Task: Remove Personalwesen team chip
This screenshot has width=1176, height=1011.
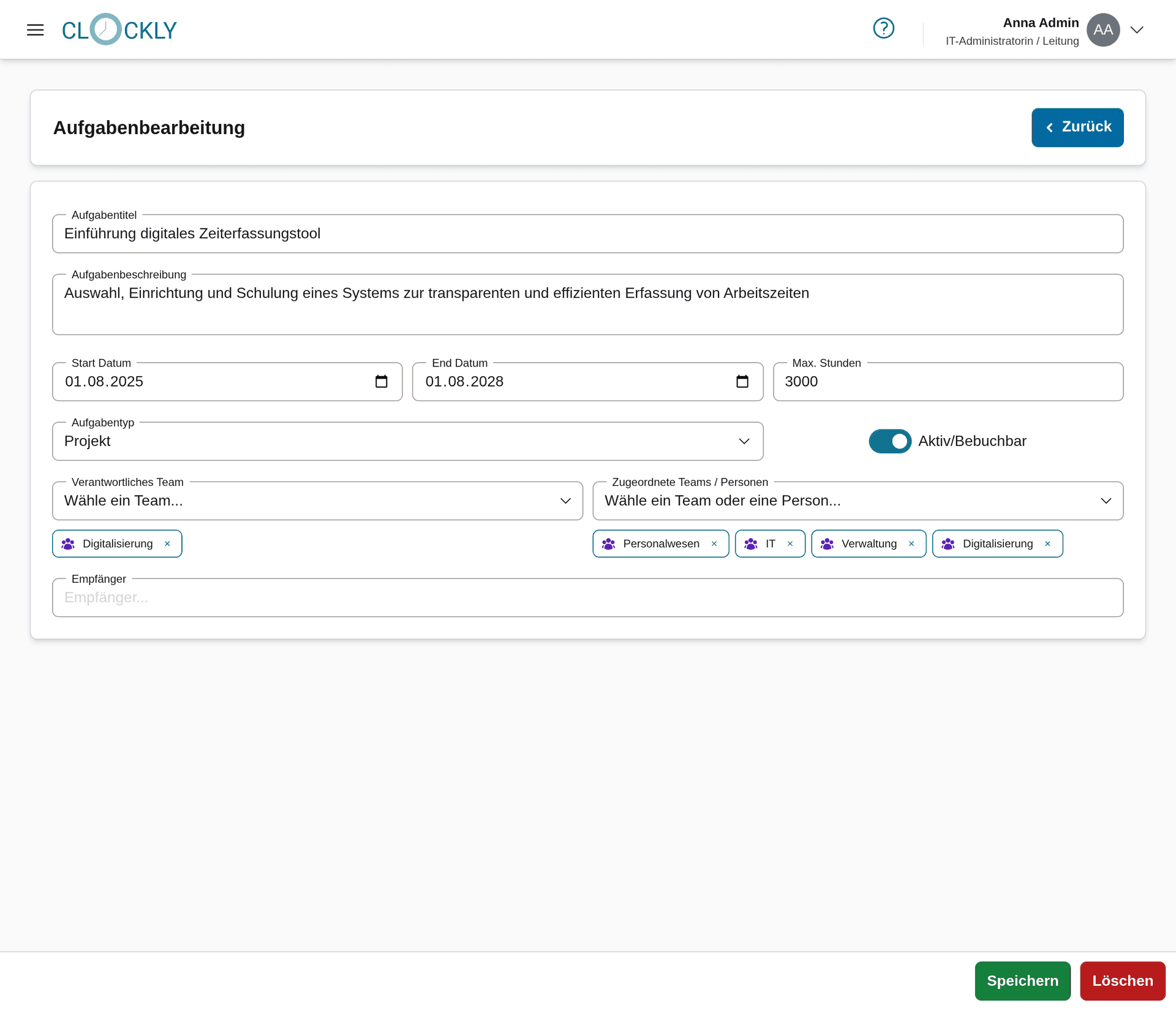Action: pyautogui.click(x=714, y=543)
